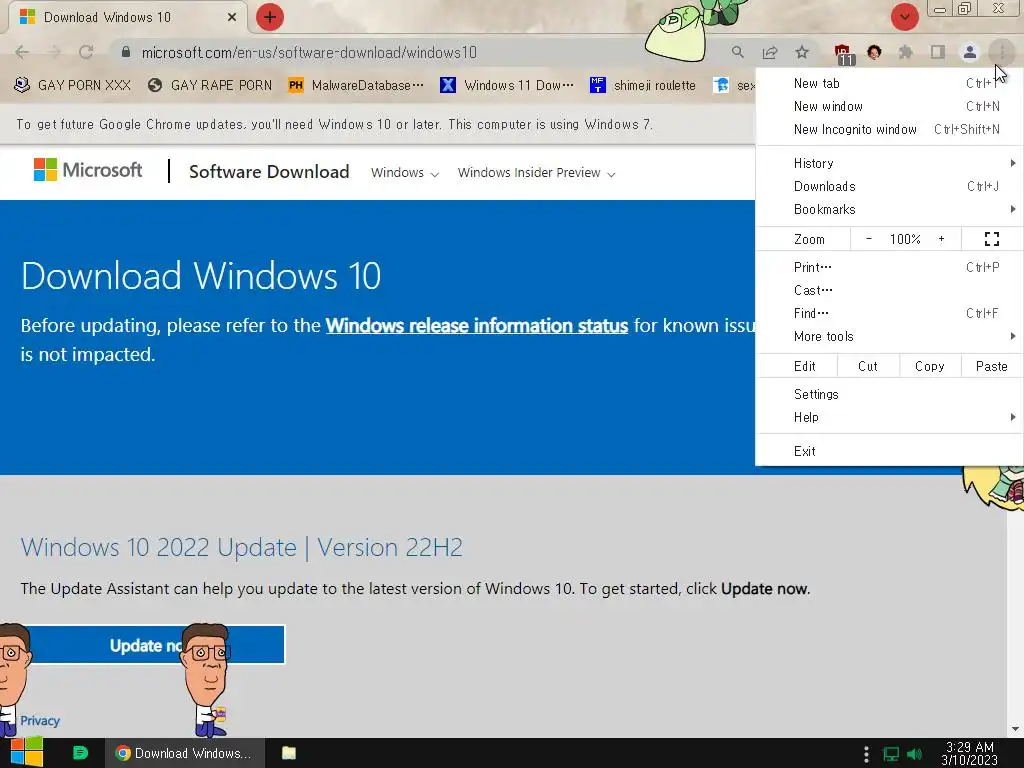Image resolution: width=1024 pixels, height=768 pixels.
Task: Open the File Explorer taskbar icon
Action: [289, 753]
